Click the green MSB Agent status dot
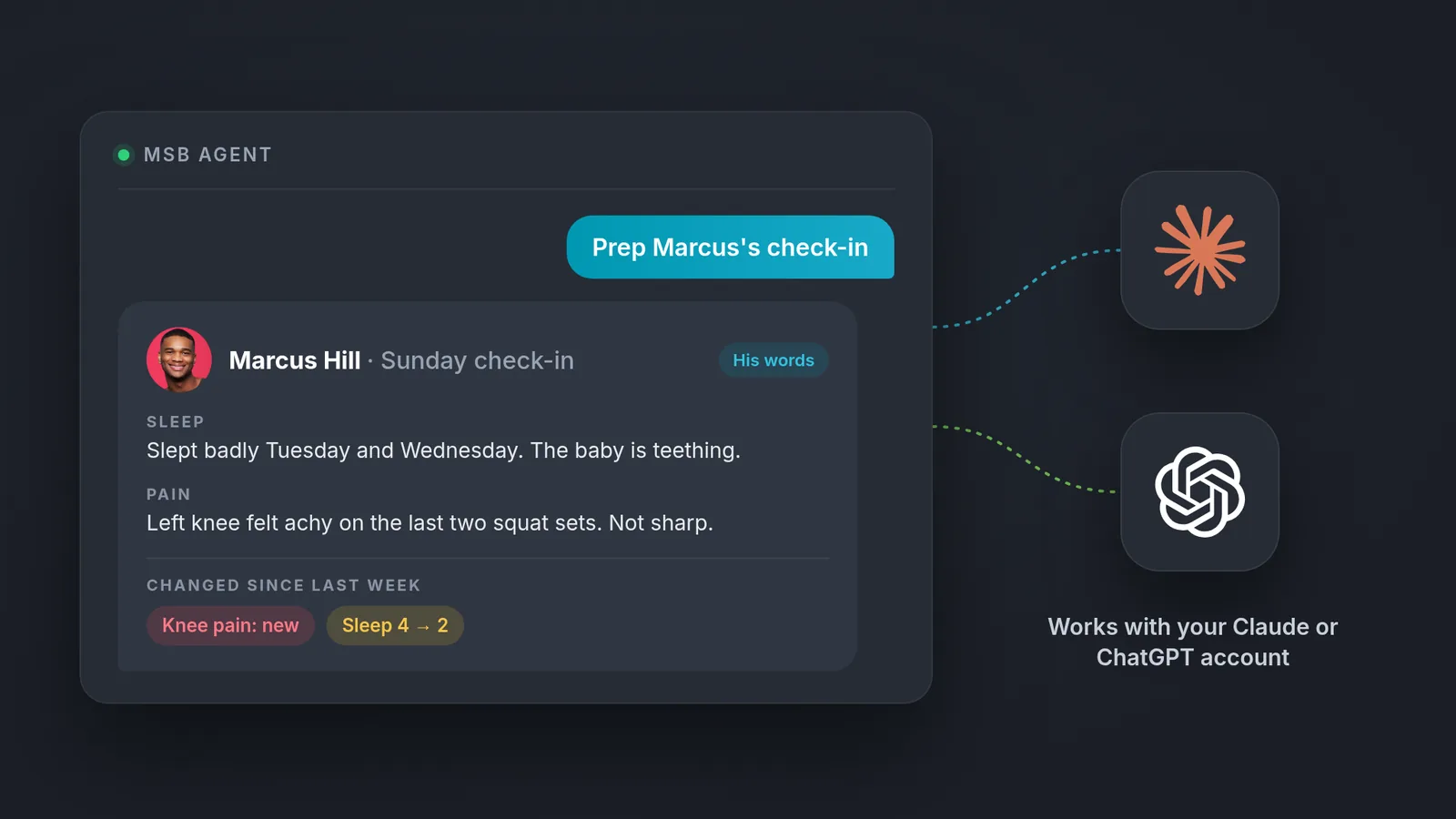The width and height of the screenshot is (1456, 819). [124, 156]
